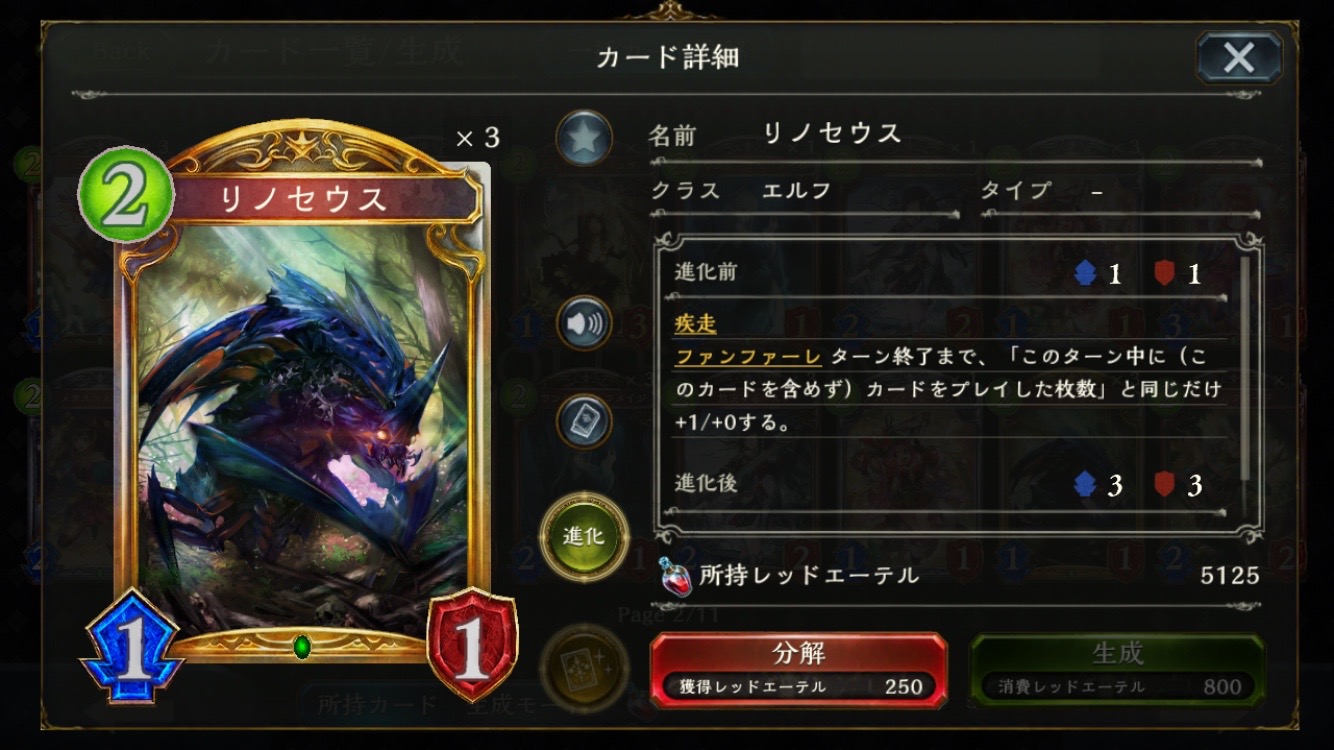
Task: Toggle the 進化 evolve view button
Action: point(584,536)
